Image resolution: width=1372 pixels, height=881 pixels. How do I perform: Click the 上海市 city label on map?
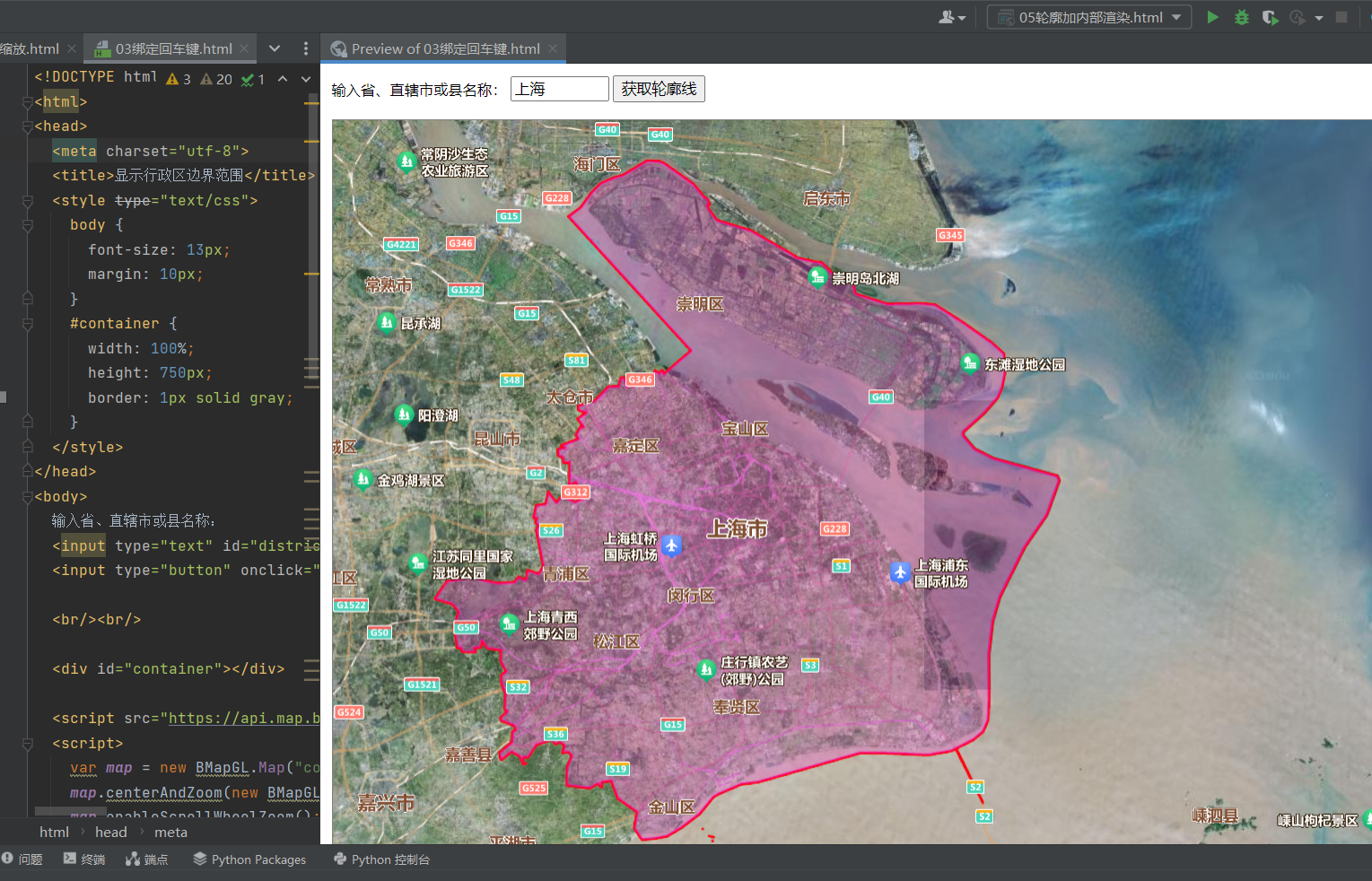(x=737, y=529)
